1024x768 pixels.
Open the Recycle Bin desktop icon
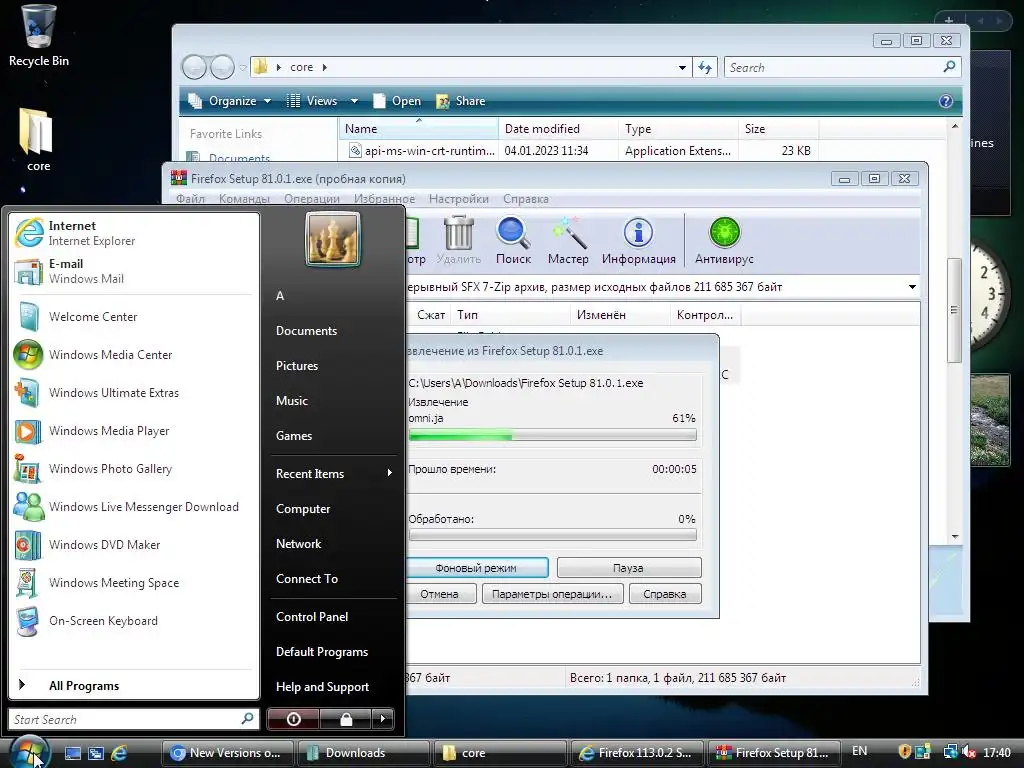(x=39, y=36)
